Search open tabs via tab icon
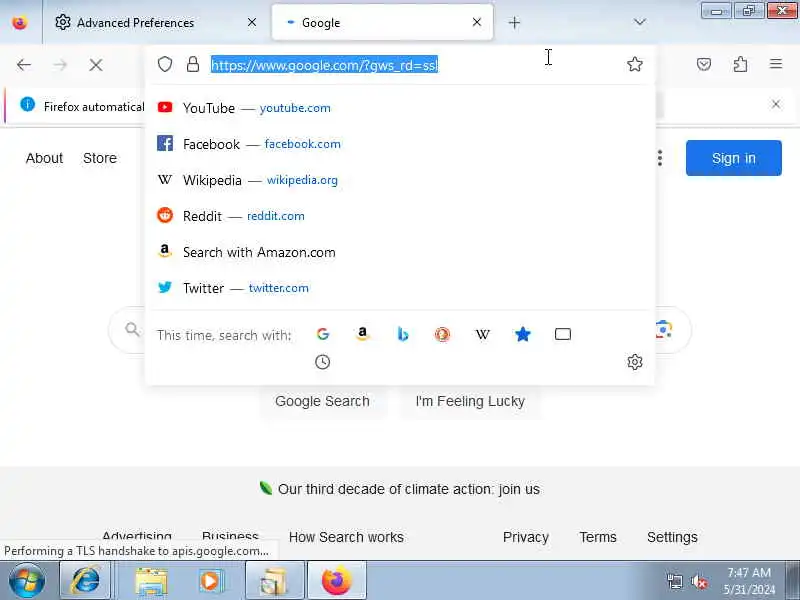Viewport: 800px width, 600px height. click(563, 334)
